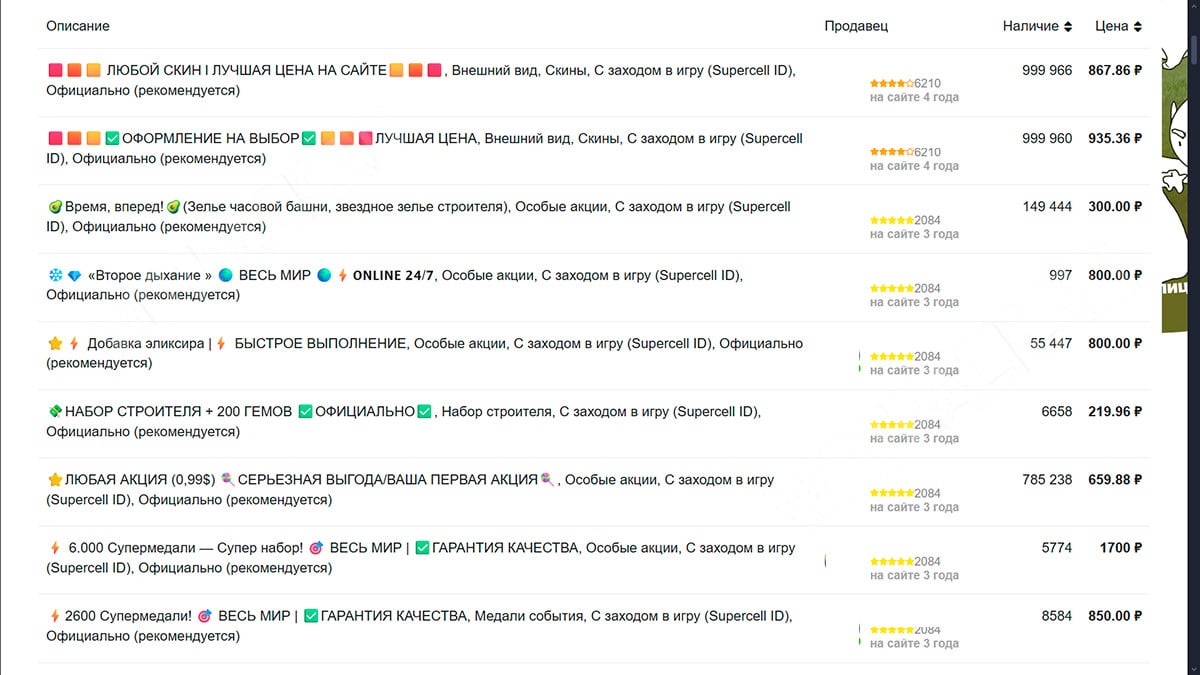Click the 785 238 stock value

pos(1047,479)
